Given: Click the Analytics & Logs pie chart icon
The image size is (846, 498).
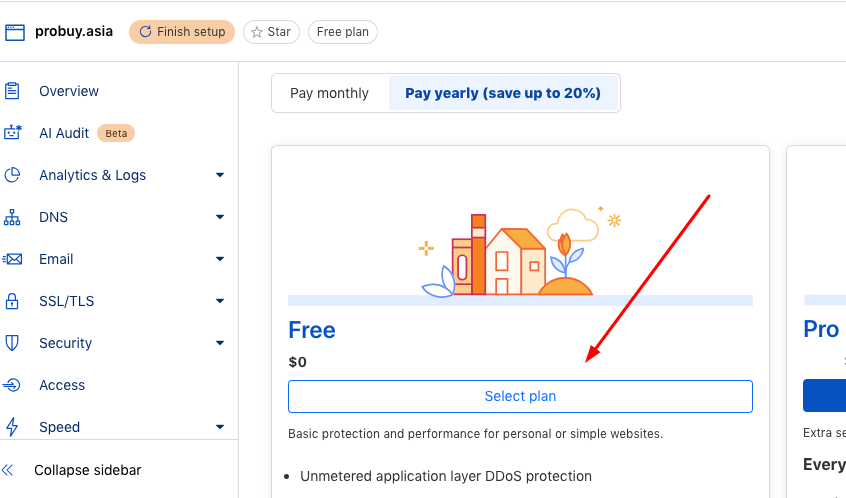Looking at the screenshot, I should coord(12,175).
